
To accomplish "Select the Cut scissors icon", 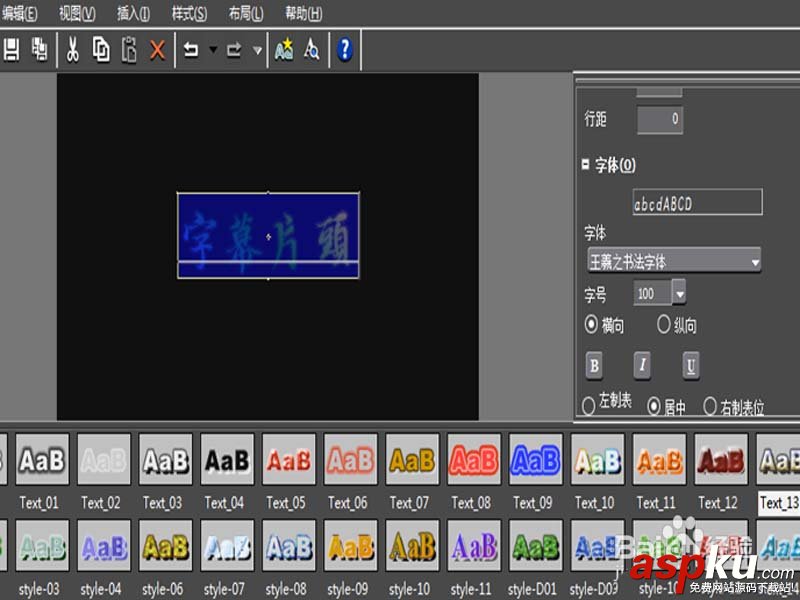I will 72,49.
